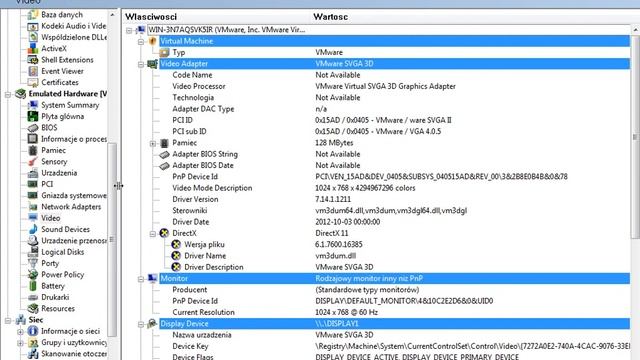Click the System Summary icon

coord(33,105)
